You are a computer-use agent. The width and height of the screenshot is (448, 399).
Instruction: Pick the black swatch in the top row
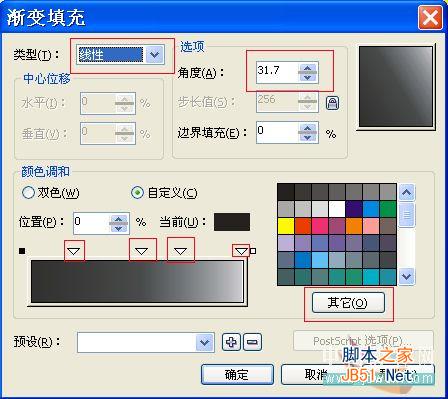(286, 192)
